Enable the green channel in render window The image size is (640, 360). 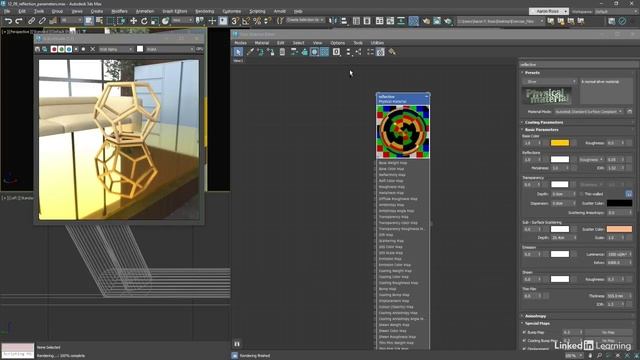tap(61, 49)
